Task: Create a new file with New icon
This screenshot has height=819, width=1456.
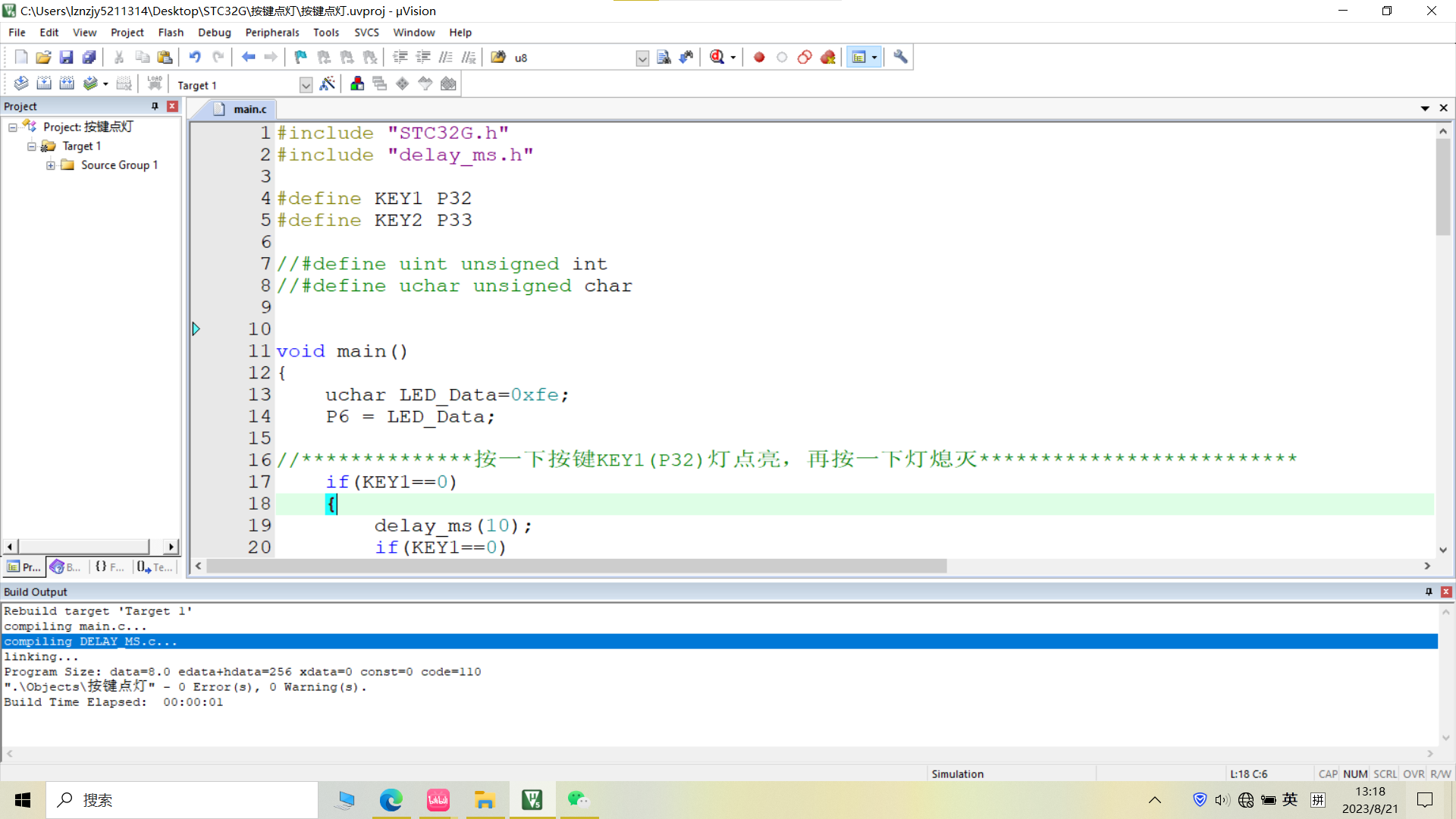Action: coord(21,57)
